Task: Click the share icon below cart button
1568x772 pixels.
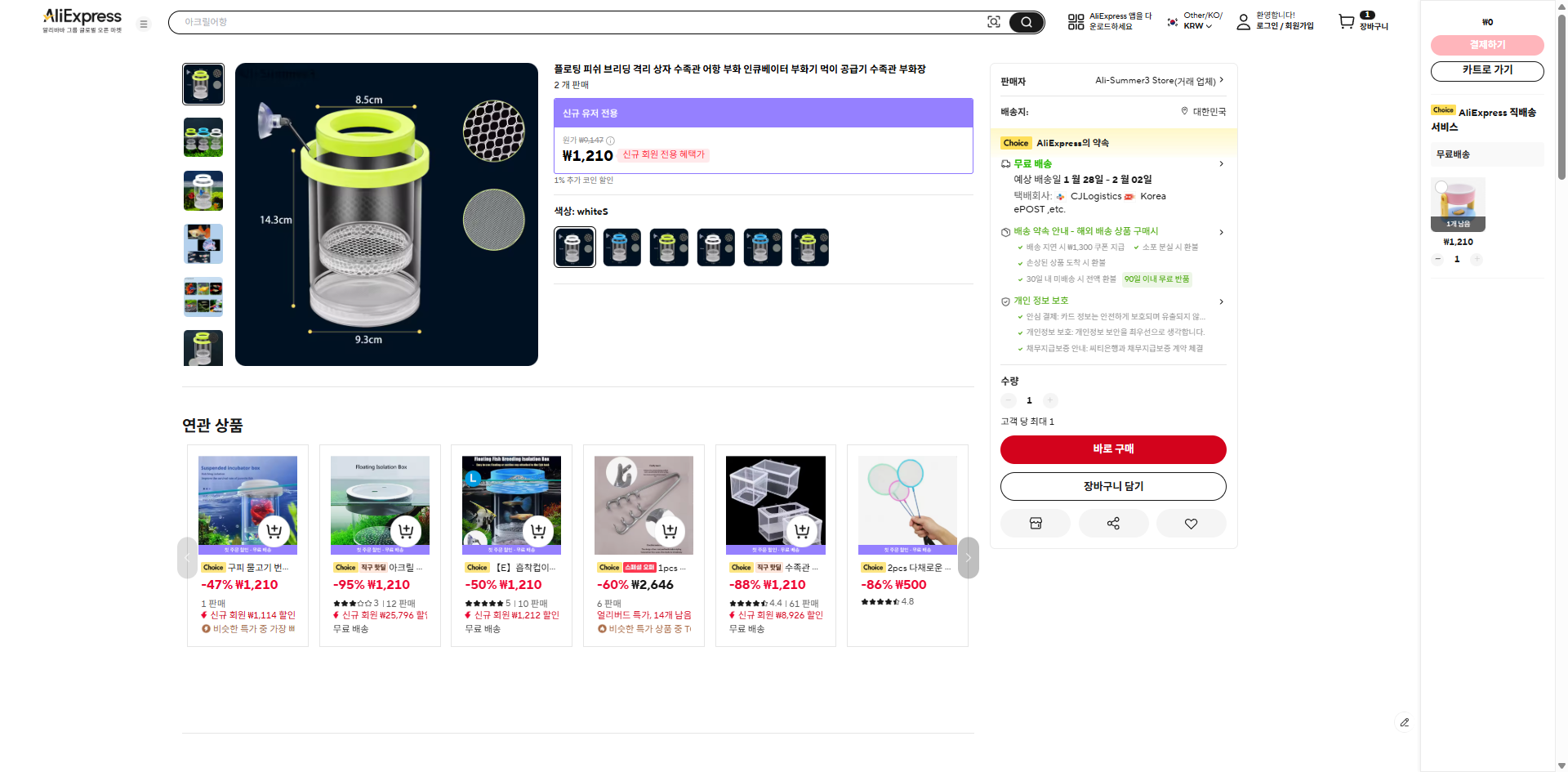Action: click(x=1113, y=524)
